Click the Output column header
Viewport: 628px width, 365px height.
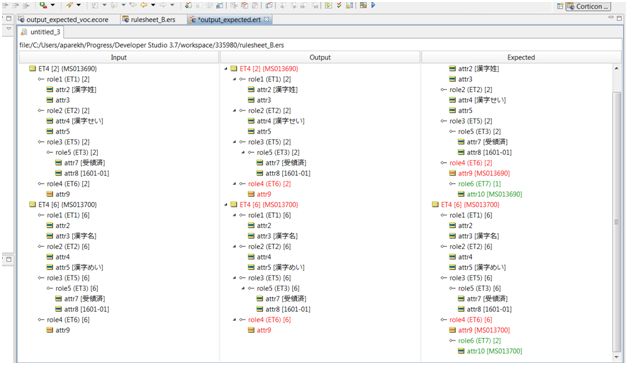tap(320, 57)
